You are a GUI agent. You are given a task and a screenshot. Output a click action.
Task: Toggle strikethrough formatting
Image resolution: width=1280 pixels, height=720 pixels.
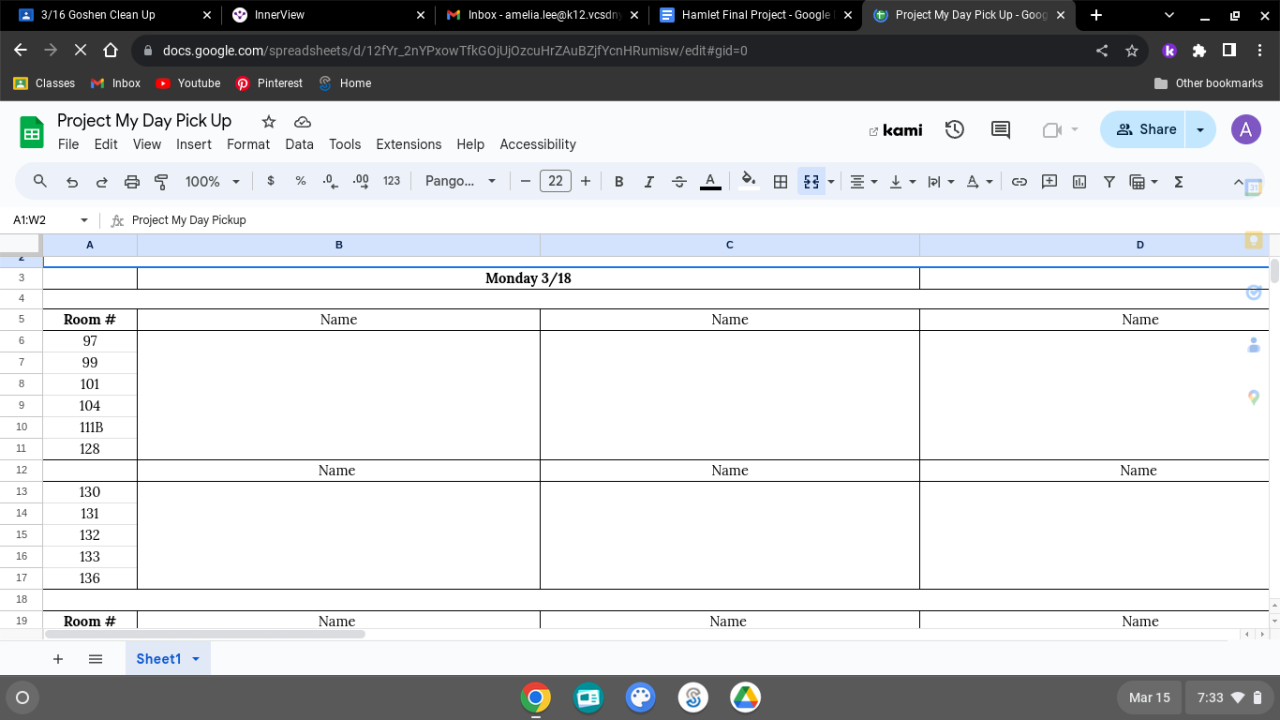[679, 182]
